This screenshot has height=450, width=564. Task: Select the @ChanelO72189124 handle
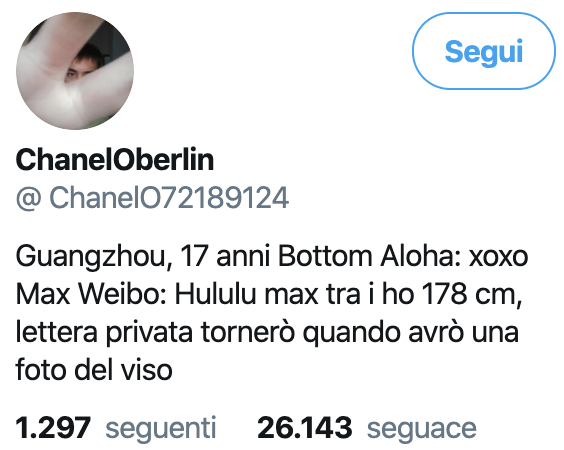point(152,197)
